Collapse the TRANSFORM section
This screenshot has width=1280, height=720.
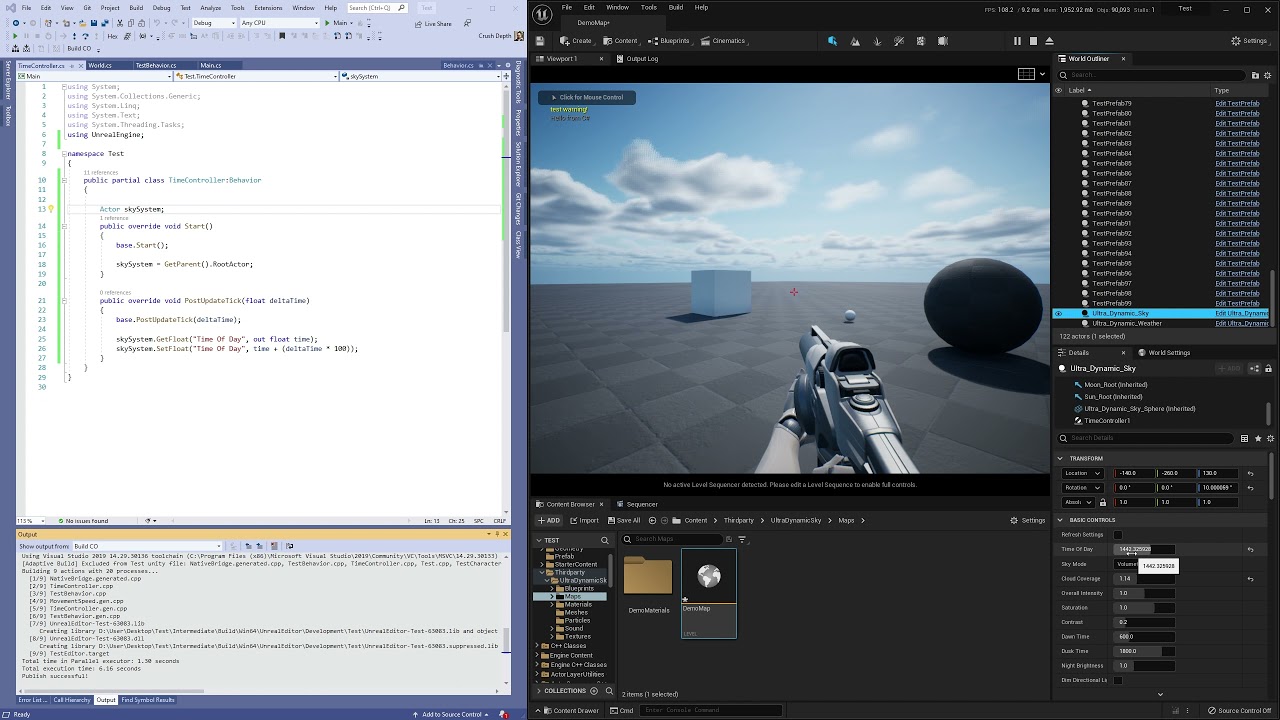pos(1060,458)
